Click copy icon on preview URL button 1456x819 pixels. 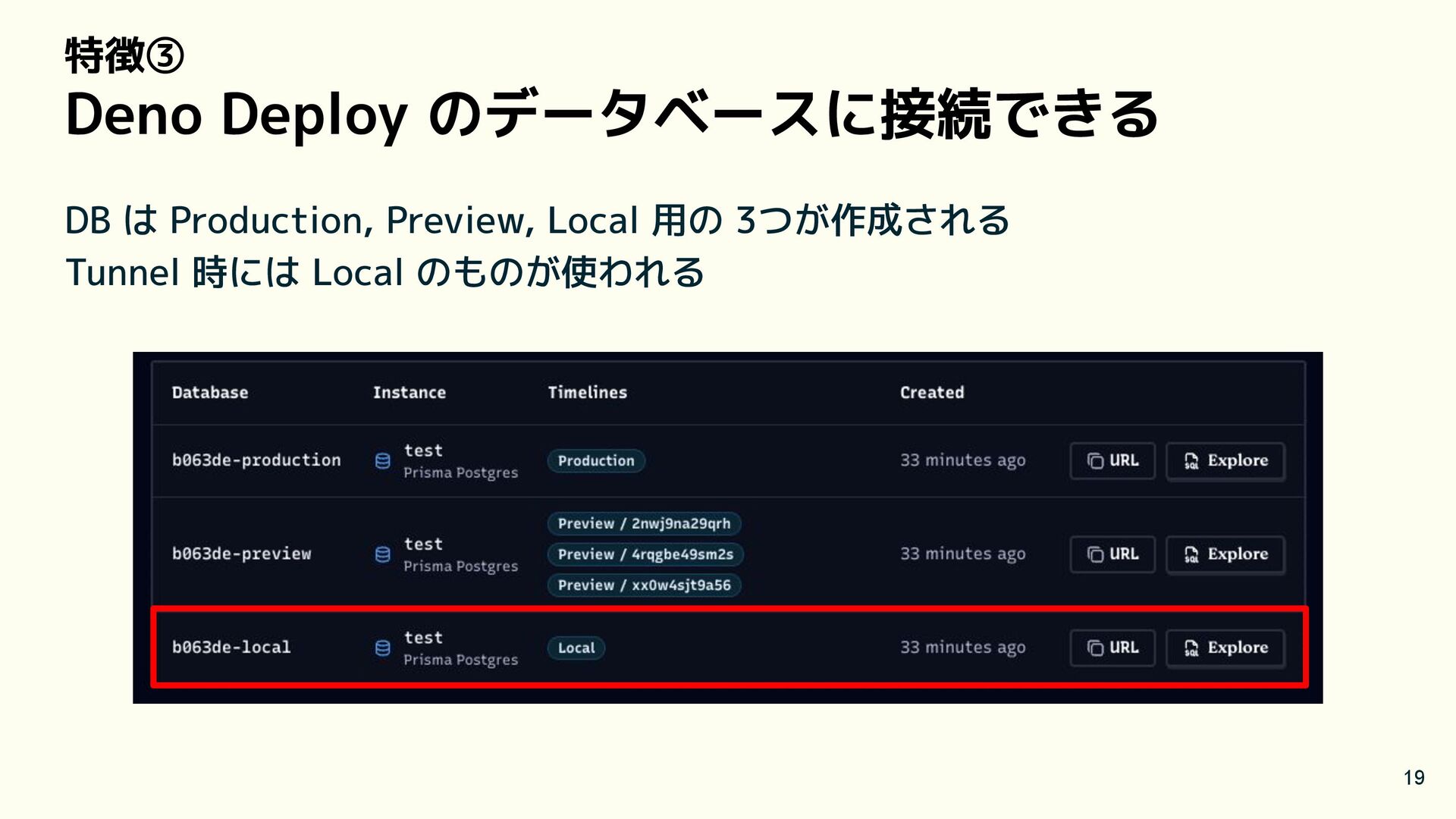click(1095, 554)
